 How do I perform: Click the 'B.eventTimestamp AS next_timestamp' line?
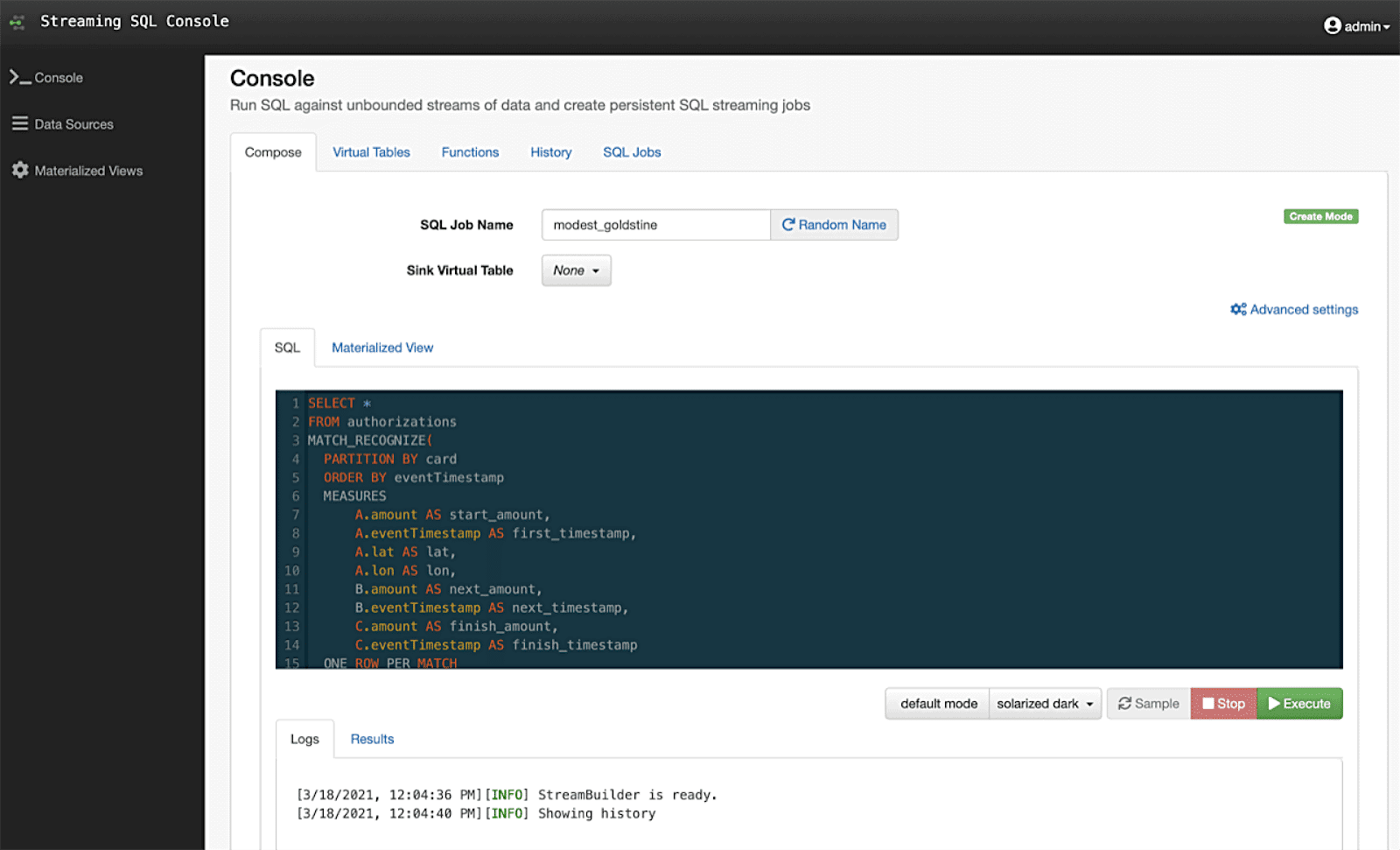[492, 608]
